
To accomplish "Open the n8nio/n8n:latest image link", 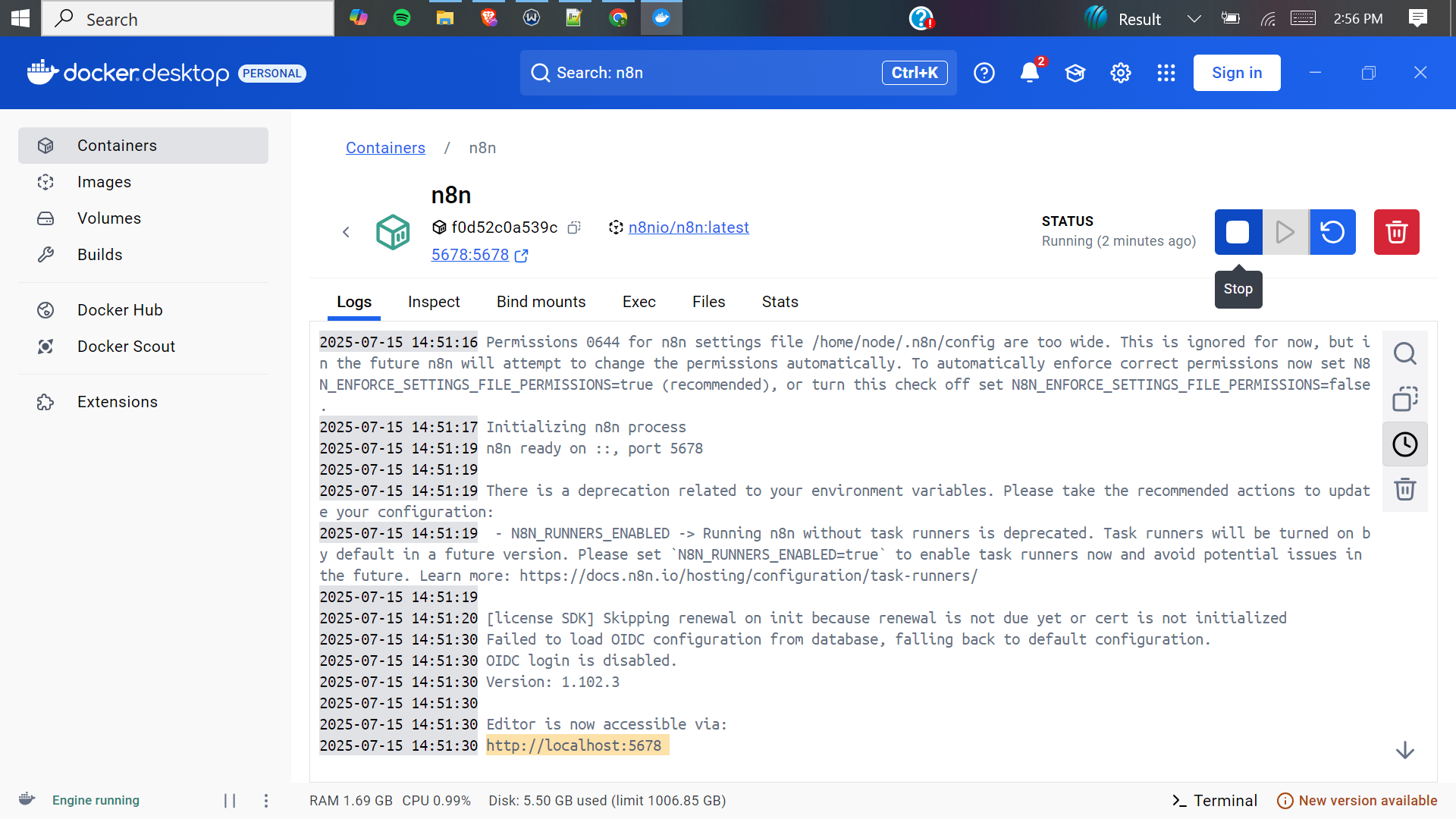I will point(688,227).
